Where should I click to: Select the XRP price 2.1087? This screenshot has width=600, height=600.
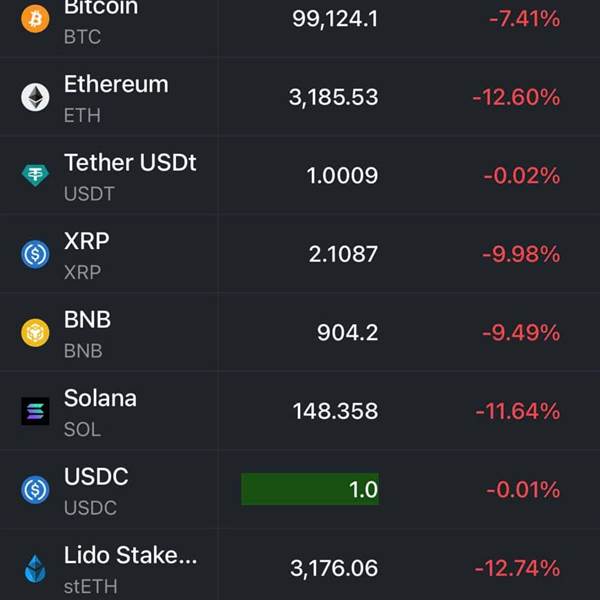[x=343, y=254]
